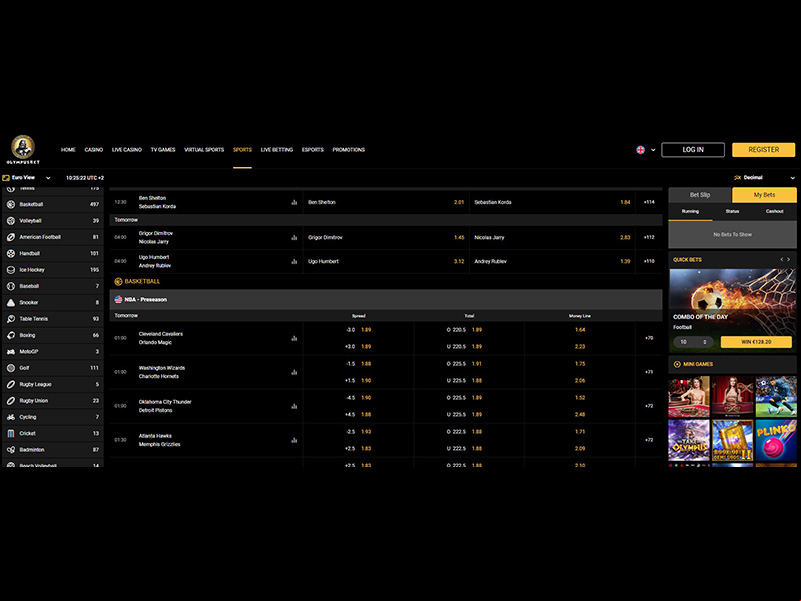Open the Home menu item
The width and height of the screenshot is (801, 601).
click(x=68, y=150)
